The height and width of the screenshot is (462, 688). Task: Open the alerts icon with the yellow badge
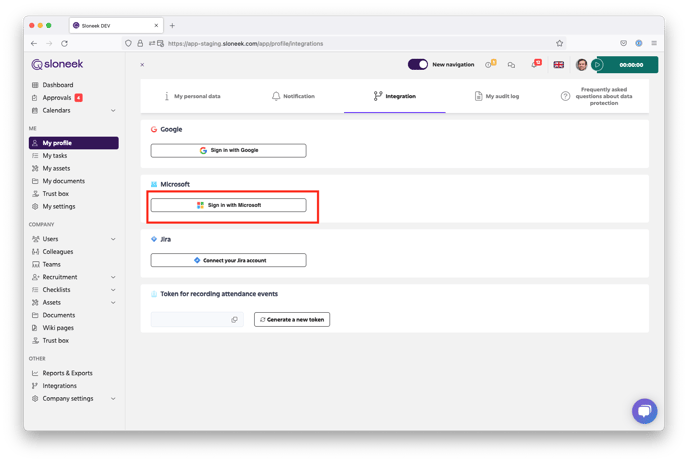(490, 64)
